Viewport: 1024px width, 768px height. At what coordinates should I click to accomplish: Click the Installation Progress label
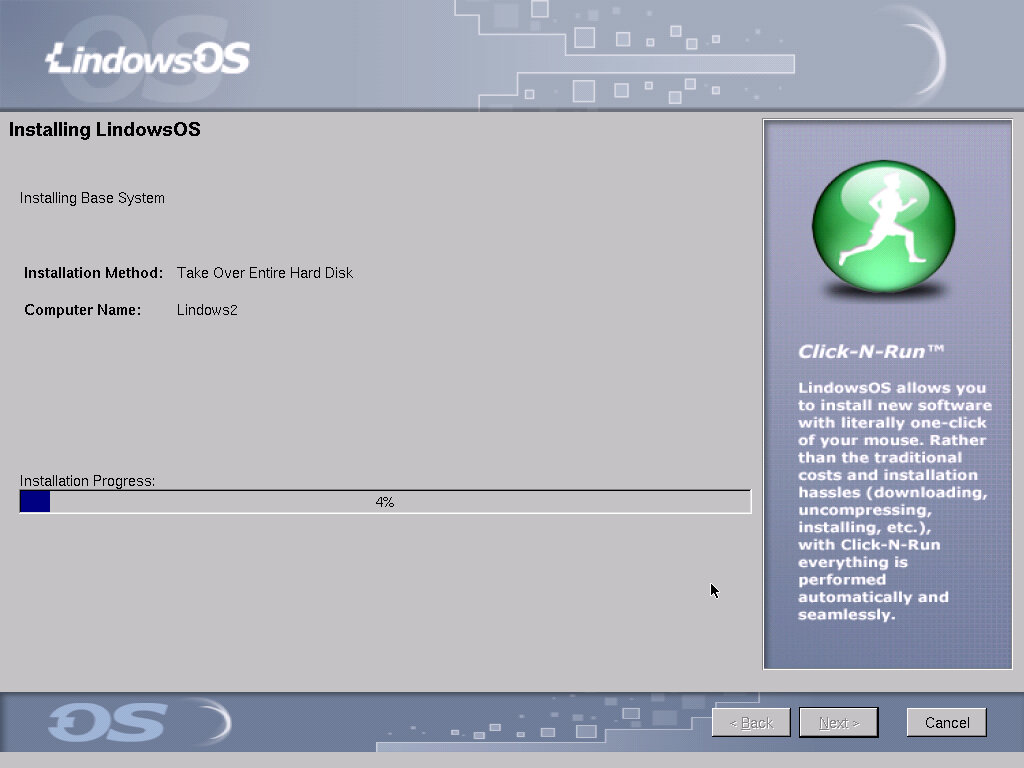(88, 481)
